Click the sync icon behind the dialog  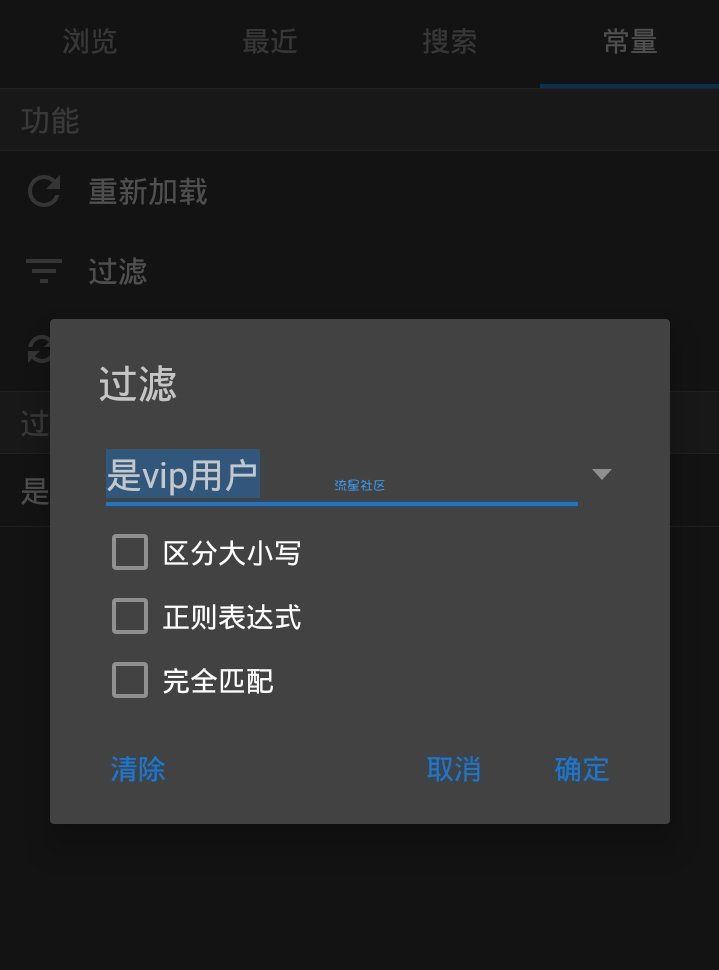coord(39,349)
